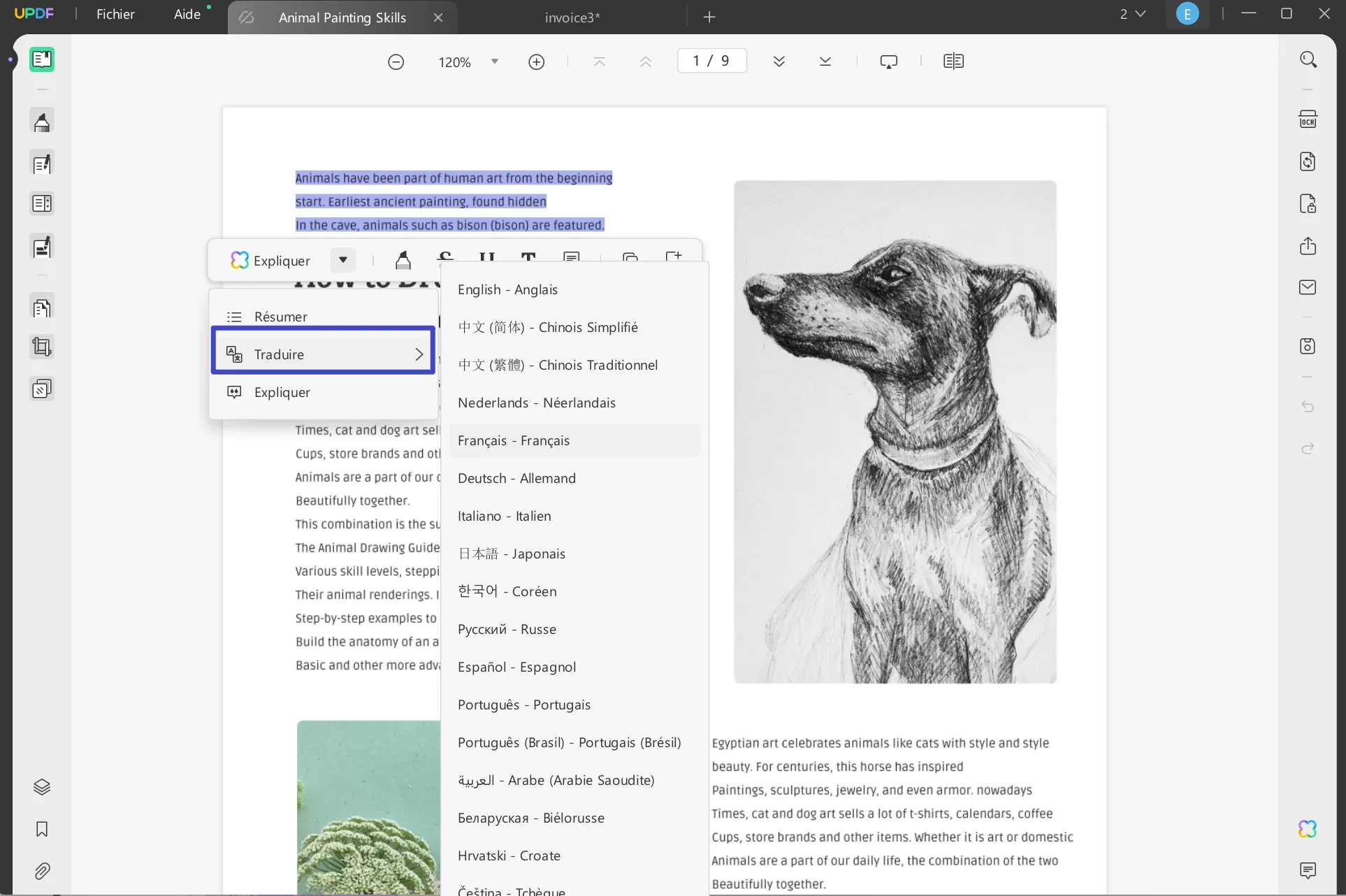The image size is (1346, 896).
Task: Open the Organize Pages tool in sidebar
Action: click(x=42, y=308)
